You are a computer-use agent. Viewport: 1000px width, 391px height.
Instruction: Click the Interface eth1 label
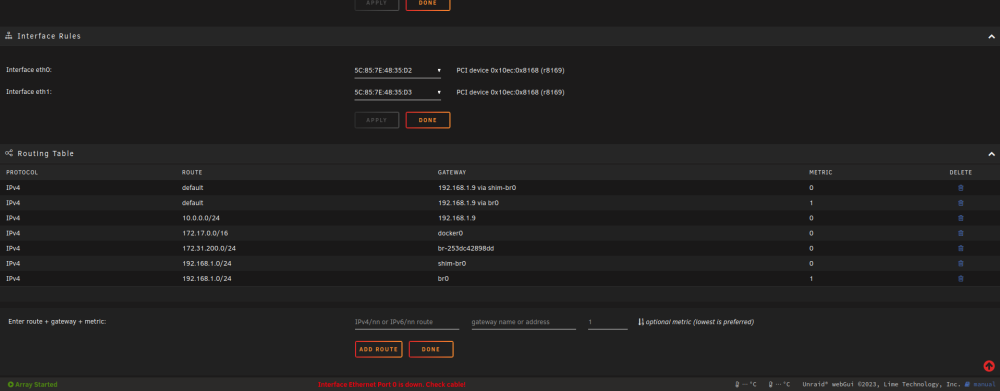coord(29,92)
